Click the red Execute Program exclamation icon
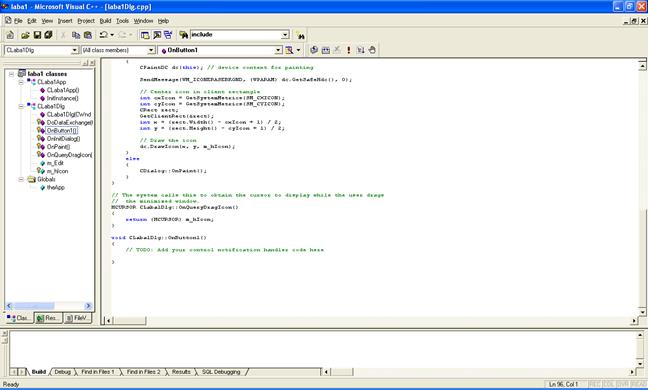This screenshot has height=390, width=648. click(x=348, y=50)
